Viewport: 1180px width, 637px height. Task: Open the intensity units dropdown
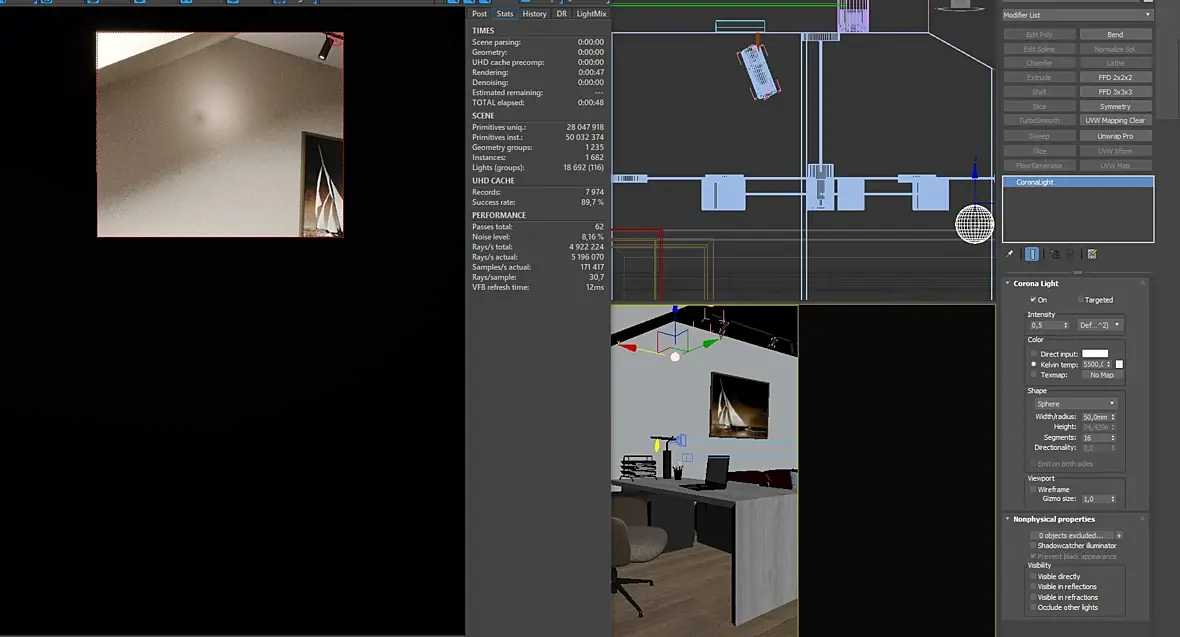point(1100,325)
